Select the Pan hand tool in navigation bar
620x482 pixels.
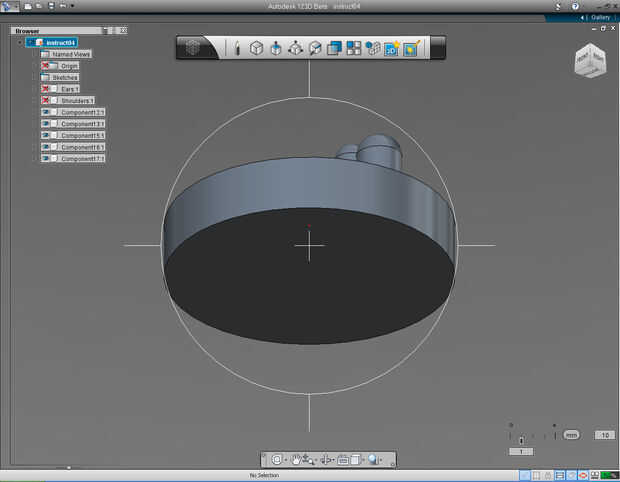tap(296, 459)
